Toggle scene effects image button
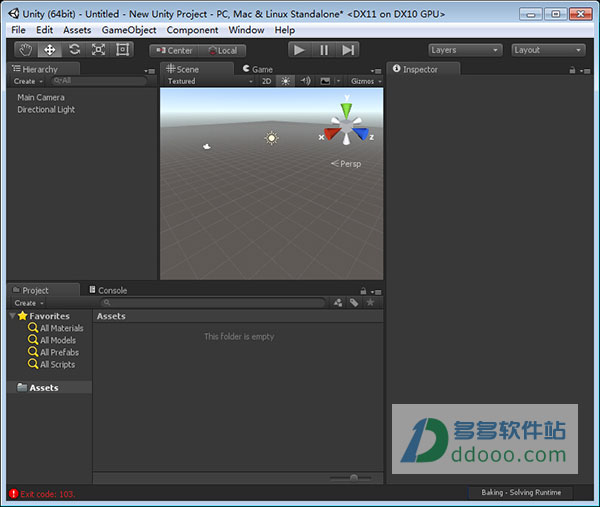Viewport: 600px width, 507px height. [325, 81]
